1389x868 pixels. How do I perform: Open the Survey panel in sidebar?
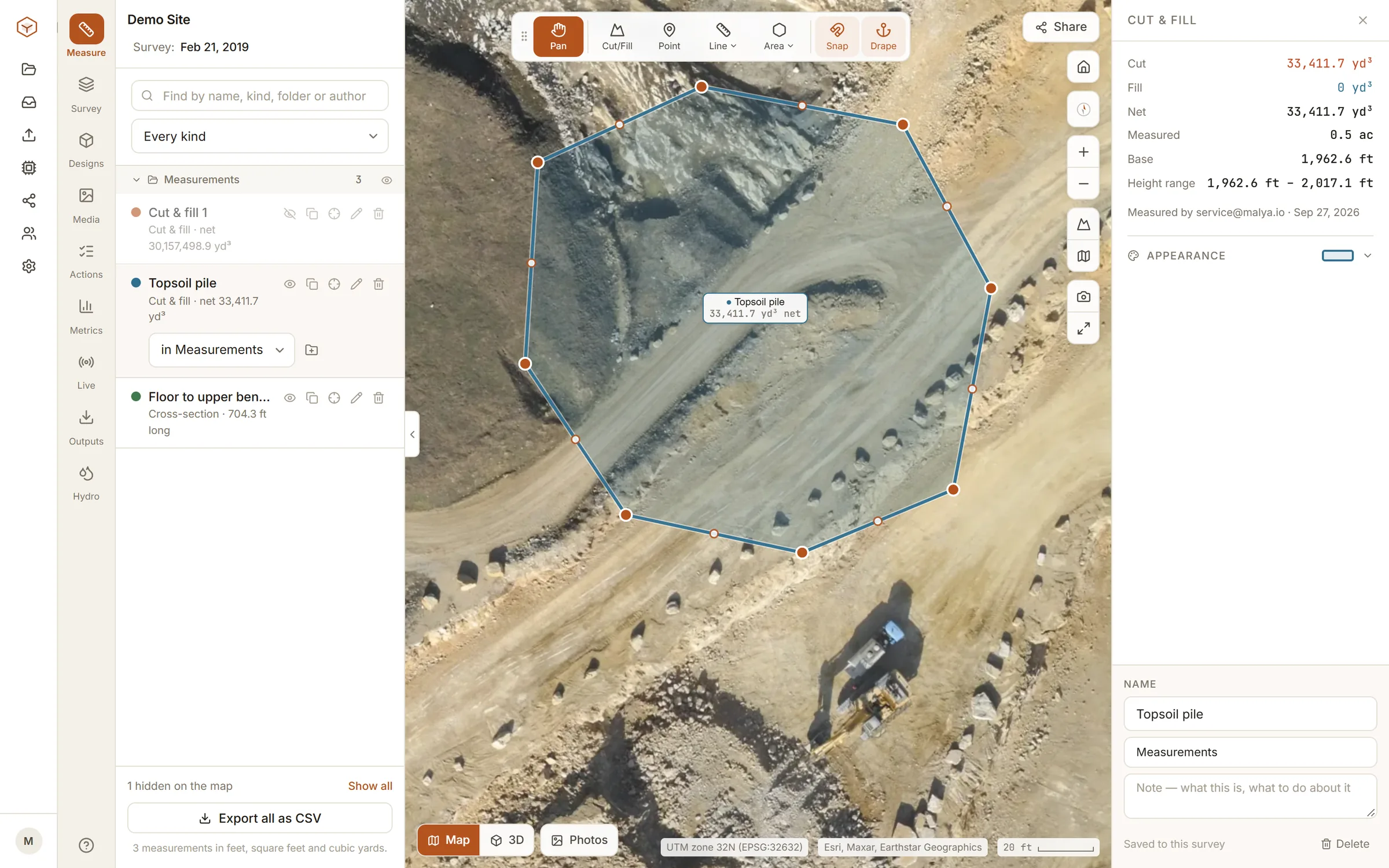(86, 94)
